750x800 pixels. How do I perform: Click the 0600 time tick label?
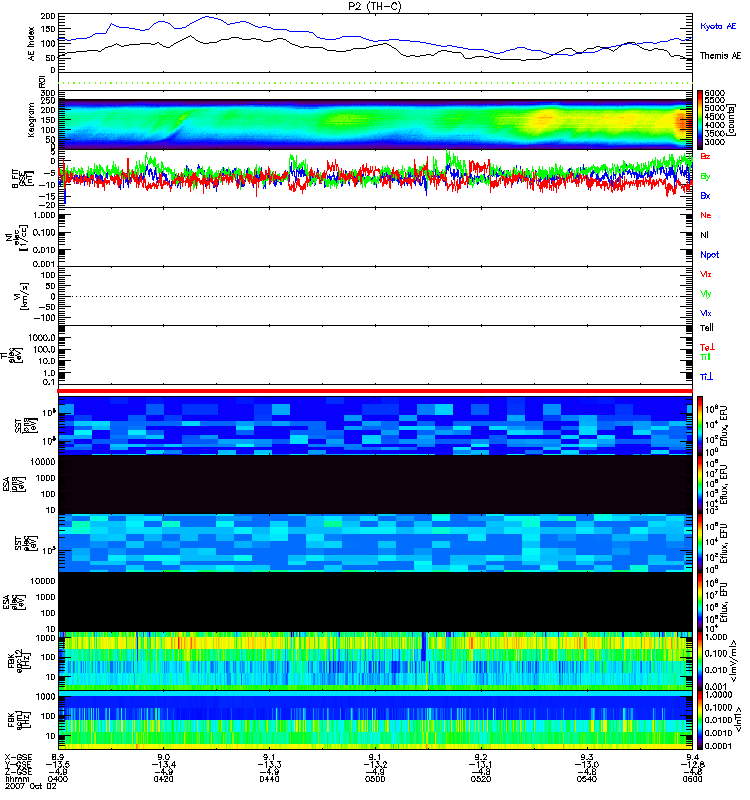692,779
